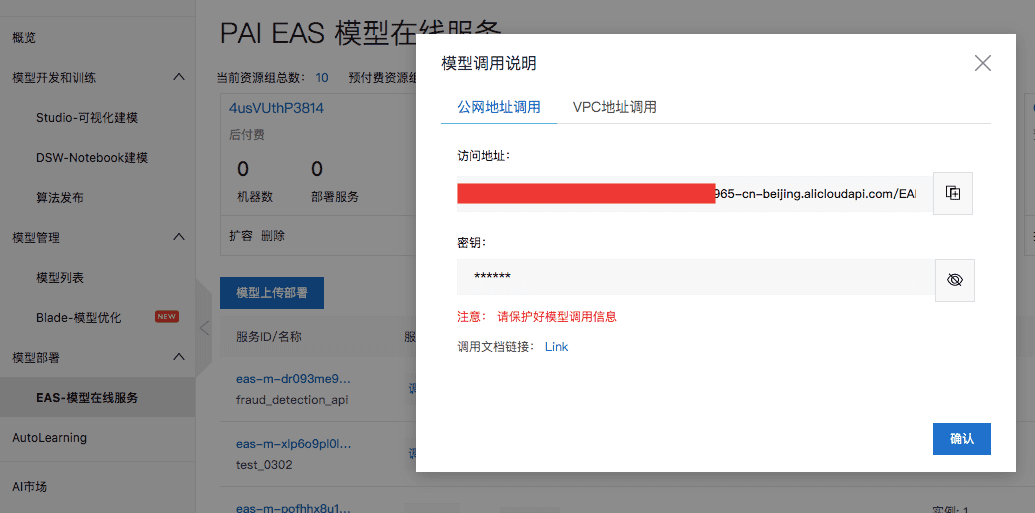
Task: Collapse the 模型管理 menu group
Action: pos(179,237)
